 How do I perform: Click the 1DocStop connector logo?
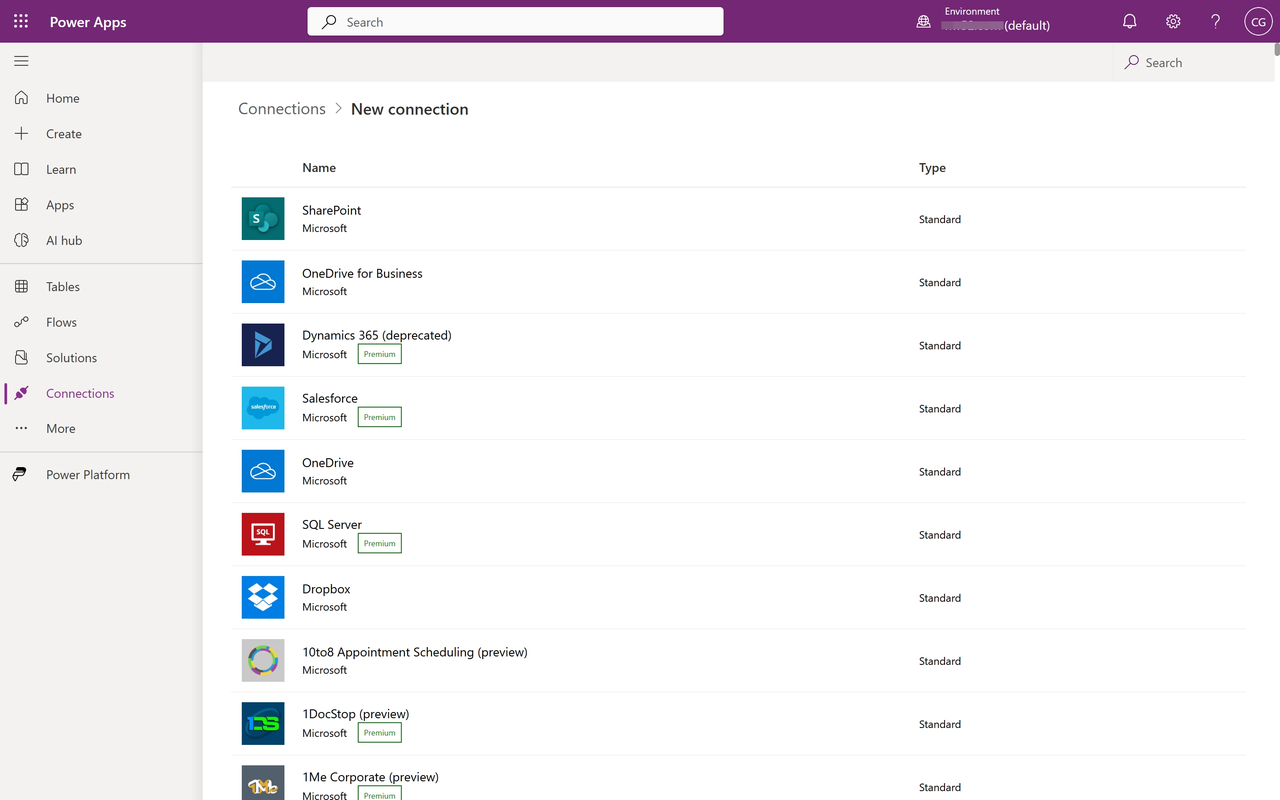[263, 722]
